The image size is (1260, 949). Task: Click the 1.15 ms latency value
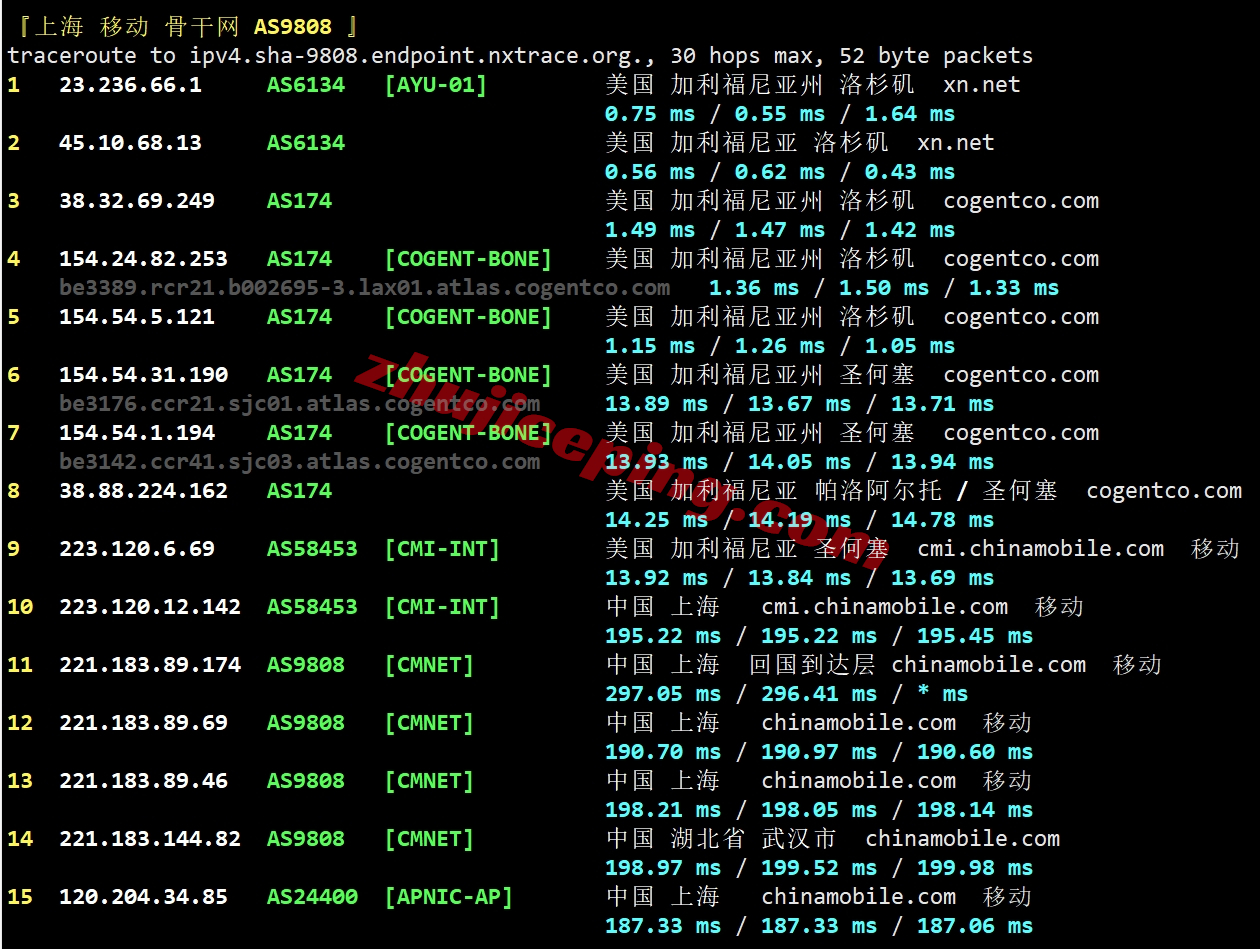pos(650,346)
